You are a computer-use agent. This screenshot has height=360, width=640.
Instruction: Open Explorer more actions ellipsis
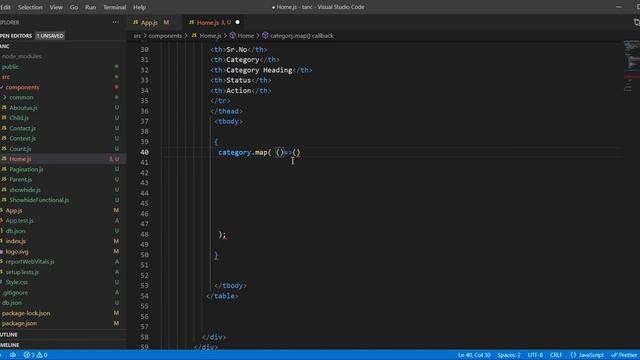116,22
